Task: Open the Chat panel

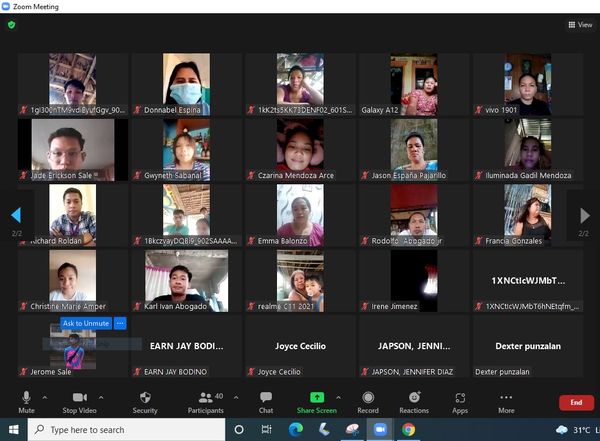Action: pyautogui.click(x=266, y=401)
